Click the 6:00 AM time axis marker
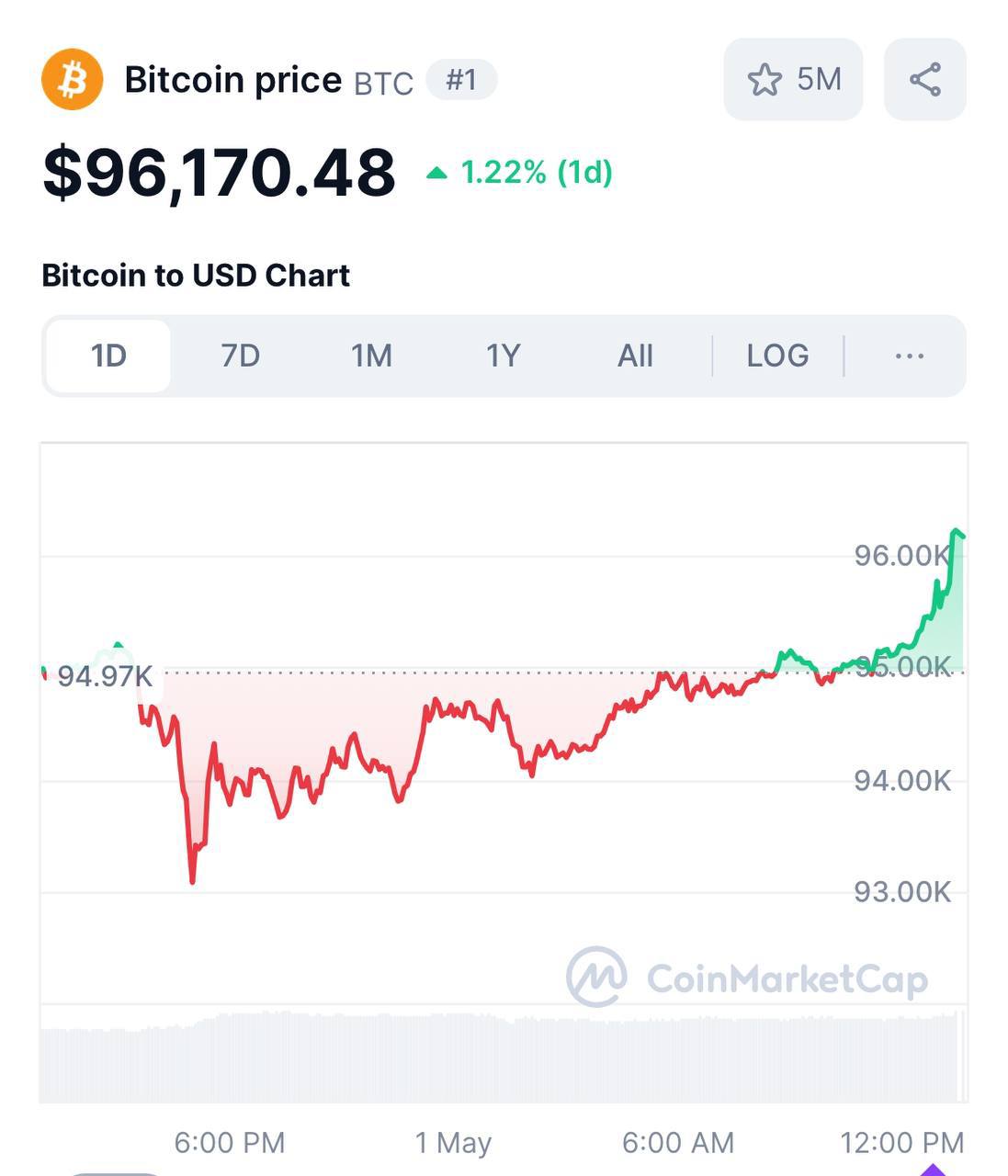 [x=677, y=1142]
